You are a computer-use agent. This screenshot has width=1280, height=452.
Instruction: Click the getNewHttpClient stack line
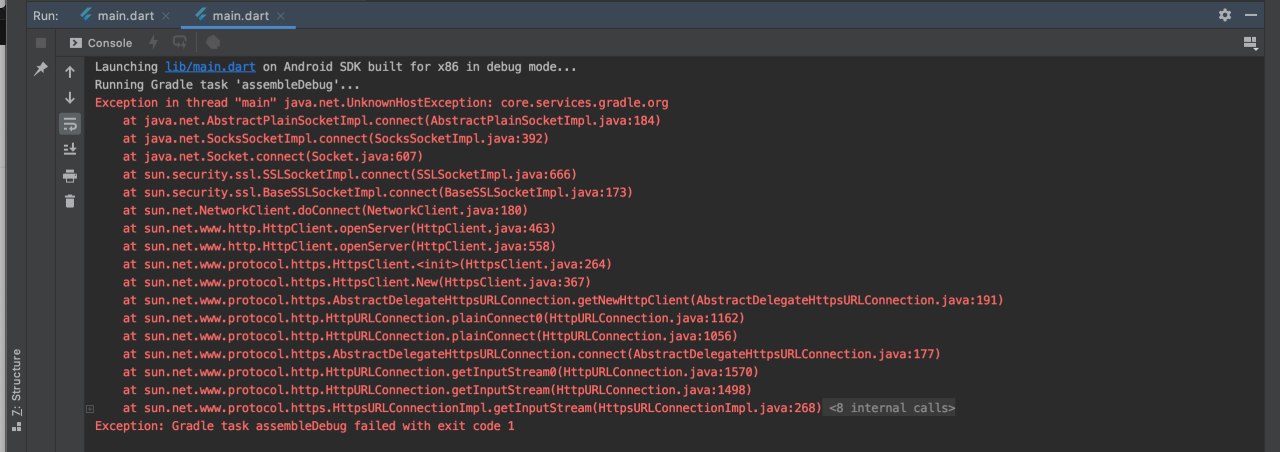click(563, 301)
